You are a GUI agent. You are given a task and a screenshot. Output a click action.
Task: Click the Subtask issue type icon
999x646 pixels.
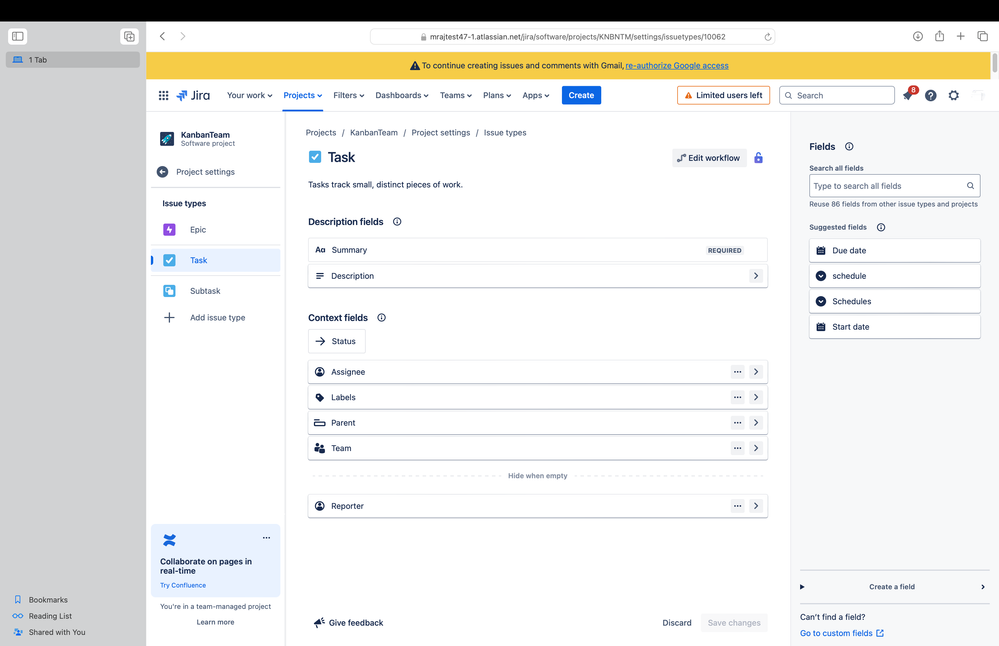pos(169,291)
